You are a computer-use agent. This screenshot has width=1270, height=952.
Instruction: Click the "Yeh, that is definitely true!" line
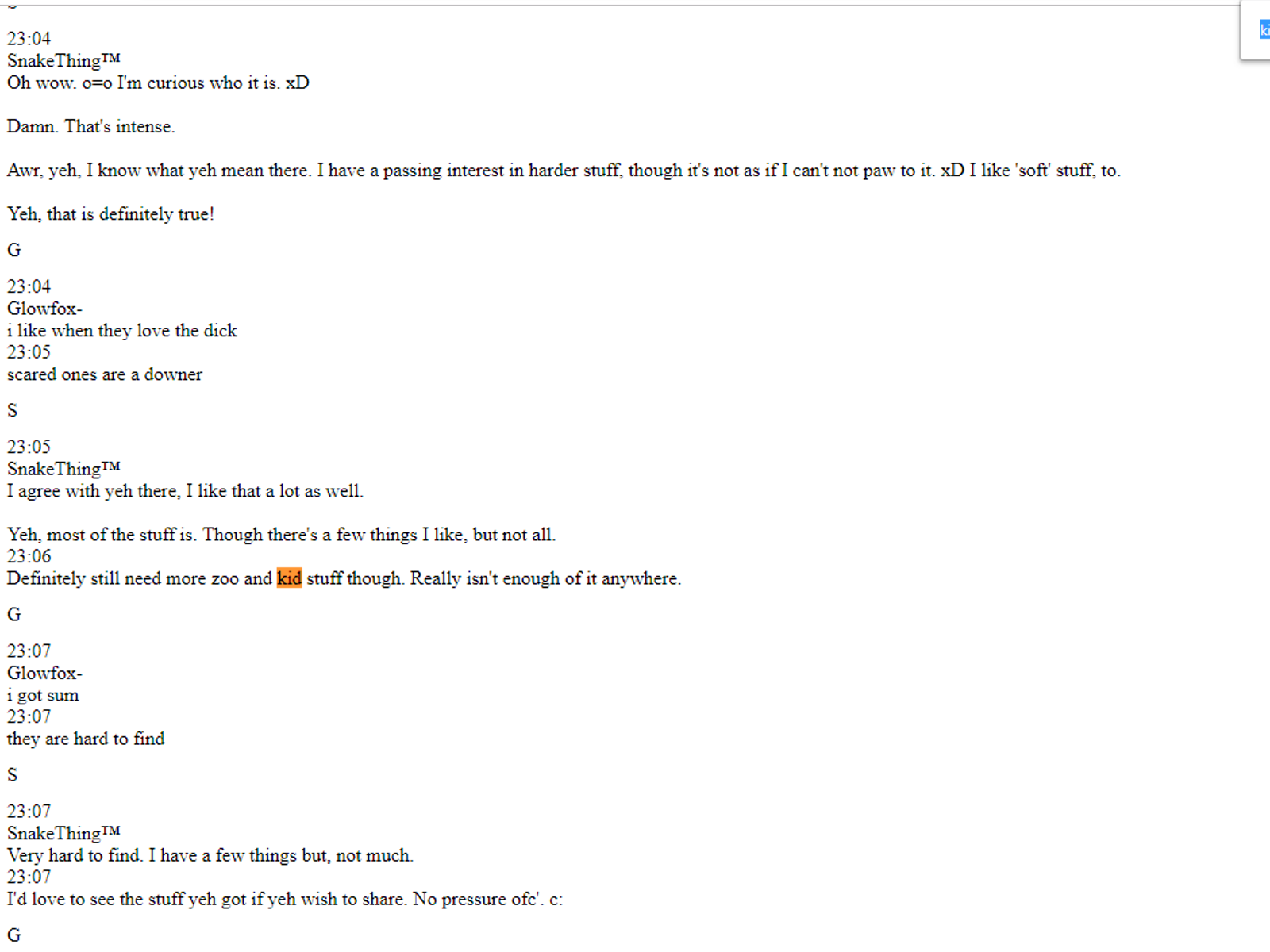pyautogui.click(x=111, y=213)
